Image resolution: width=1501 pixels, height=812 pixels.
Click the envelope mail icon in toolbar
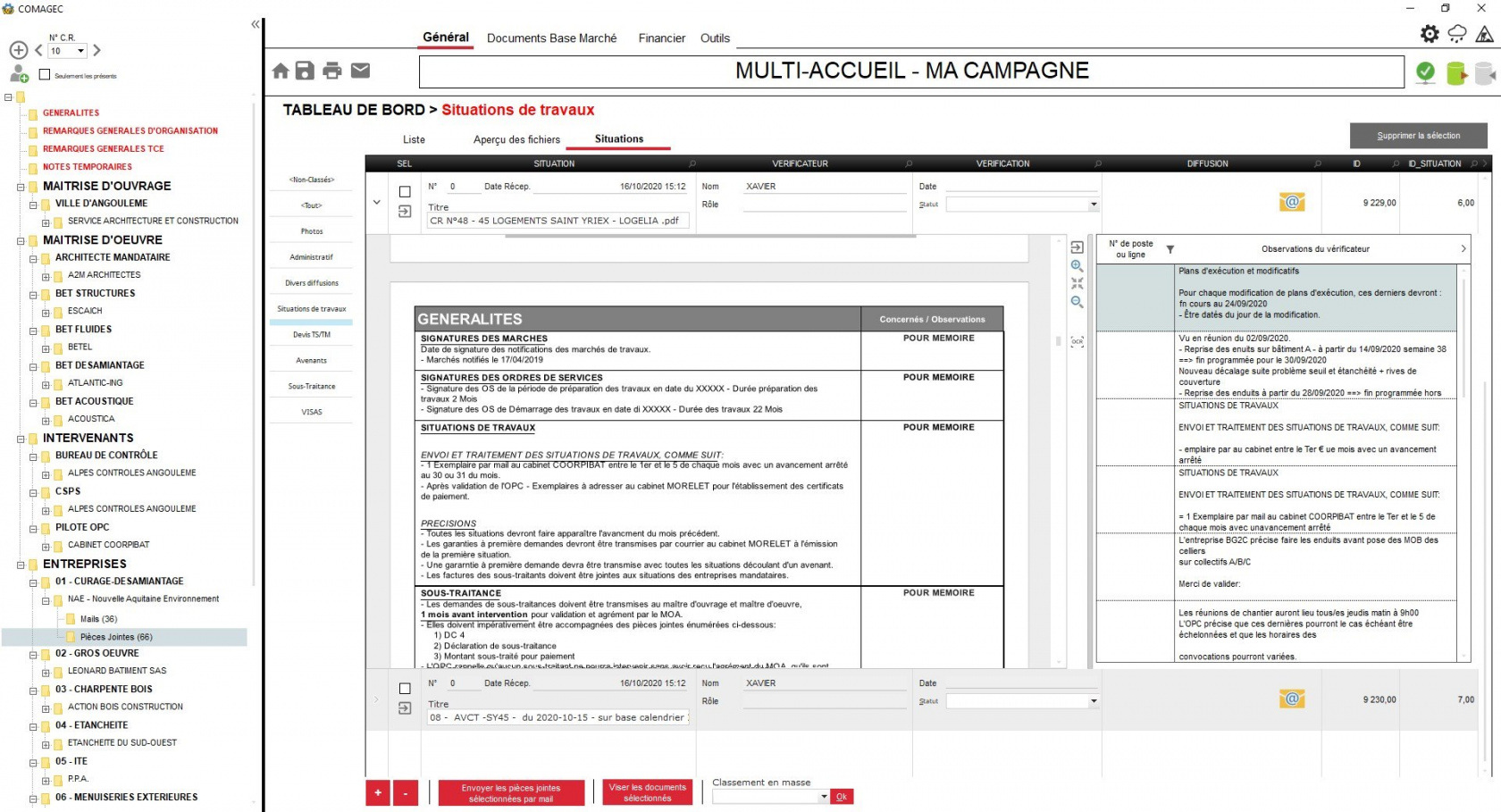[x=360, y=71]
